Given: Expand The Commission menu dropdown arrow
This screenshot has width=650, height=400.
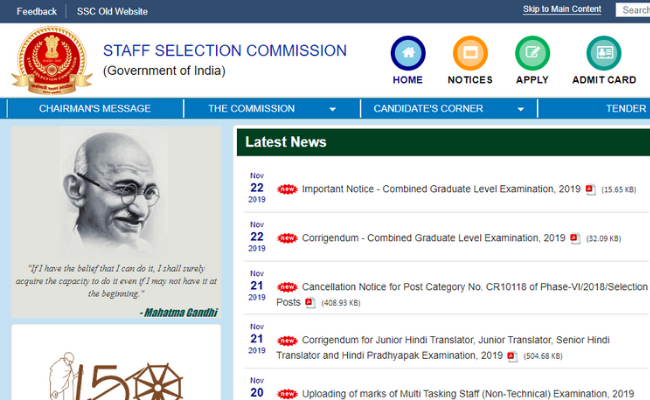Looking at the screenshot, I should click(332, 109).
